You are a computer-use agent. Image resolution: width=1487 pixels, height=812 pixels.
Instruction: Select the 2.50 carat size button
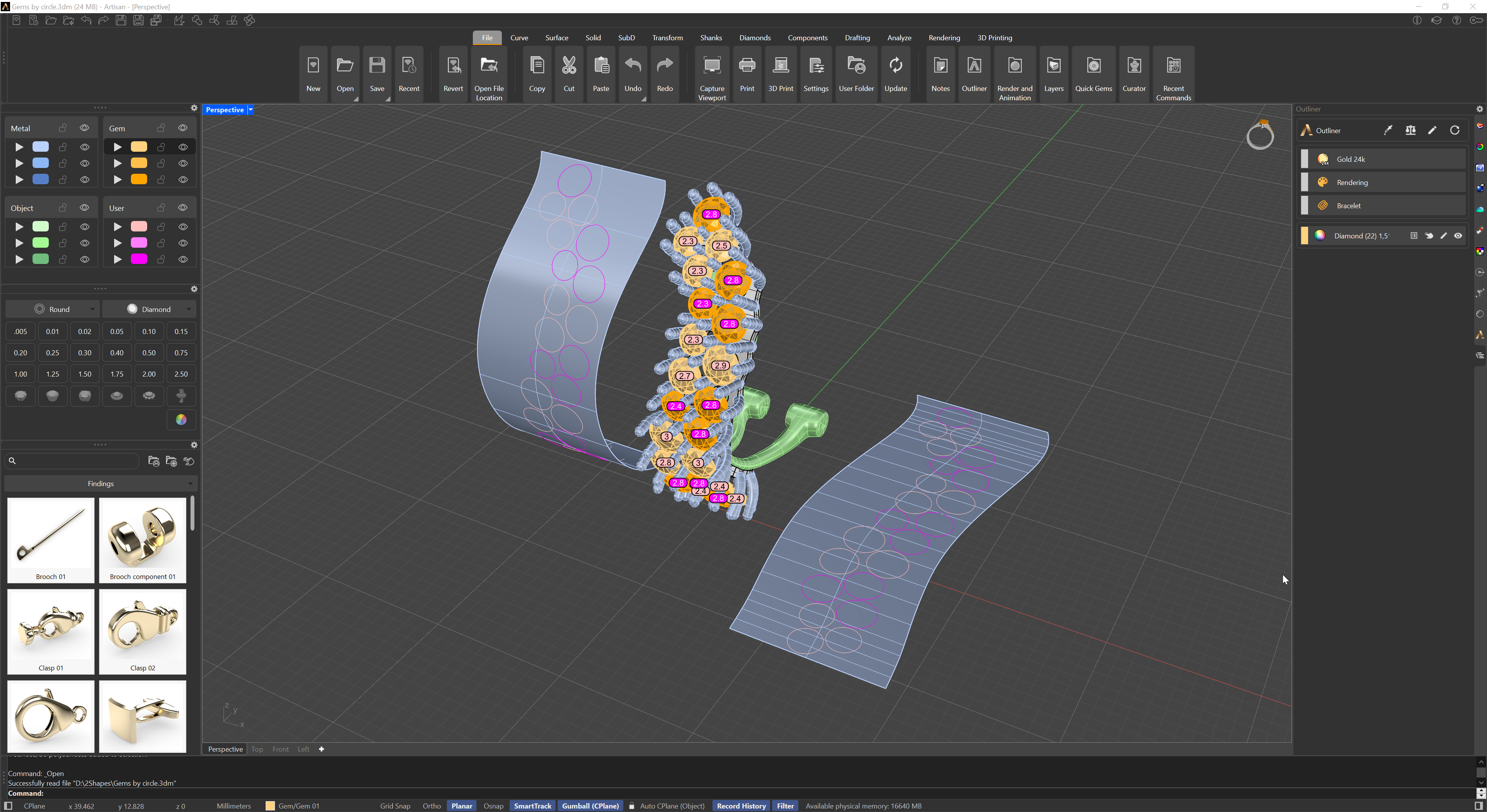click(181, 374)
